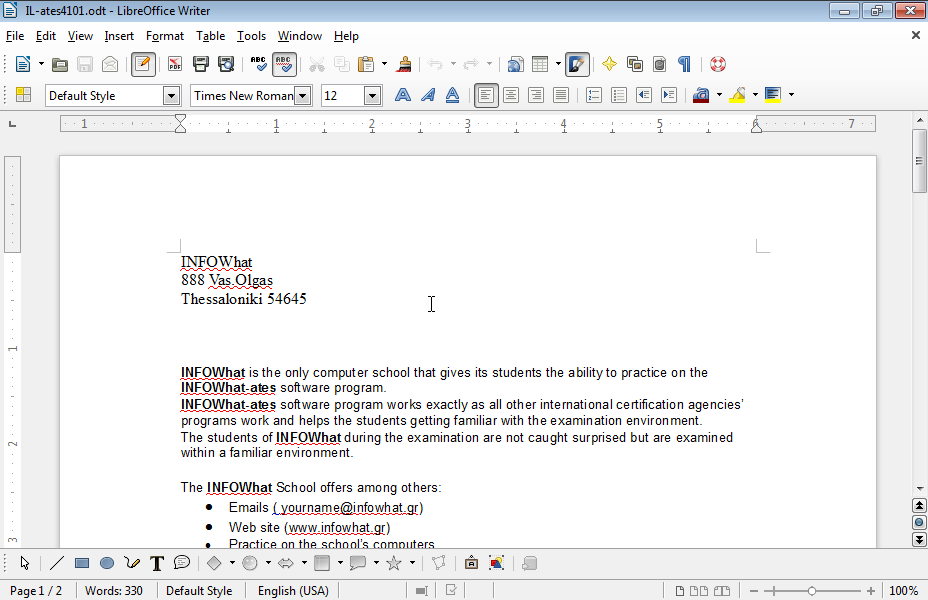The width and height of the screenshot is (928, 600).
Task: Click Page 1 / 2 in status bar
Action: tap(36, 591)
